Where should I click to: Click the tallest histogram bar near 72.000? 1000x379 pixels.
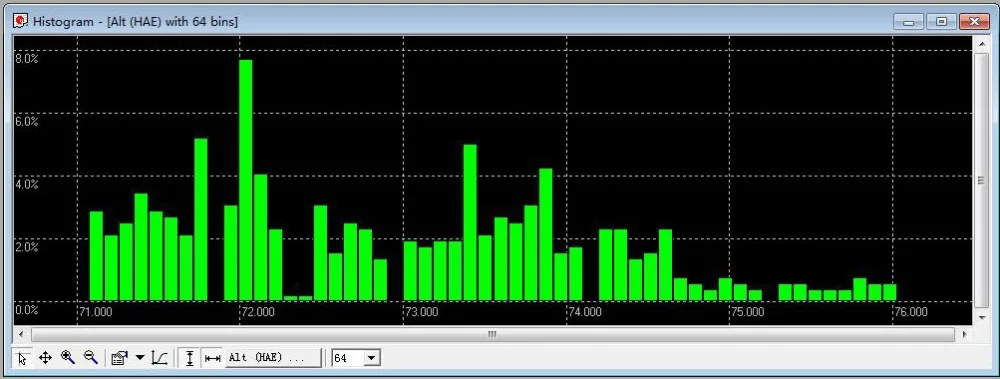pos(246,180)
